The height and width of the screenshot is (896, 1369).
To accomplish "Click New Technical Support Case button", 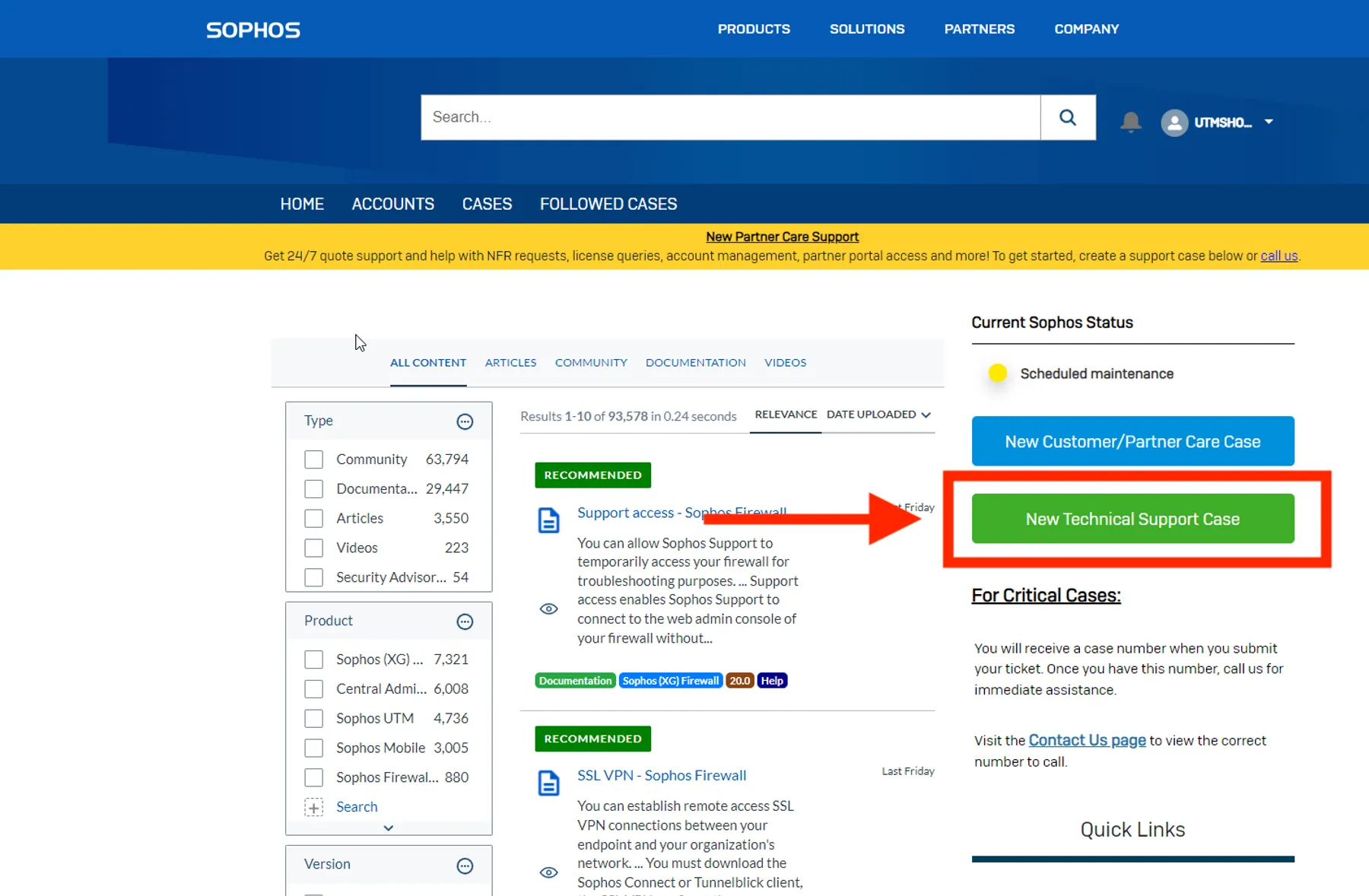I will pyautogui.click(x=1132, y=519).
